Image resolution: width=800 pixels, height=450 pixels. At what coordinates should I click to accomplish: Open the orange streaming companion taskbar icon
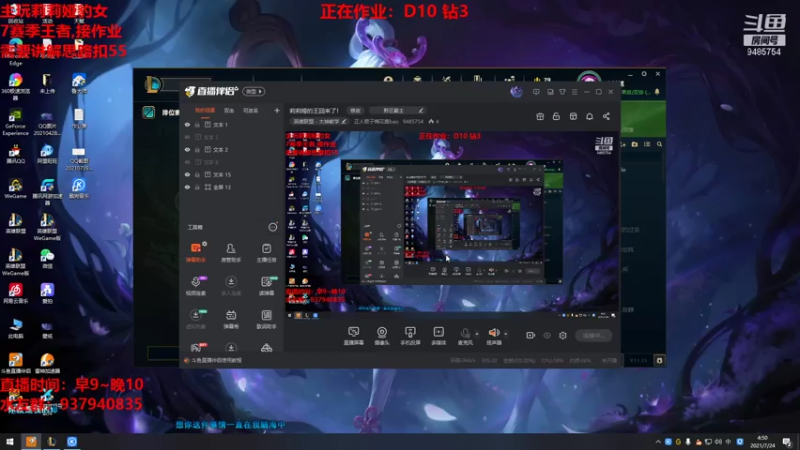click(x=31, y=442)
